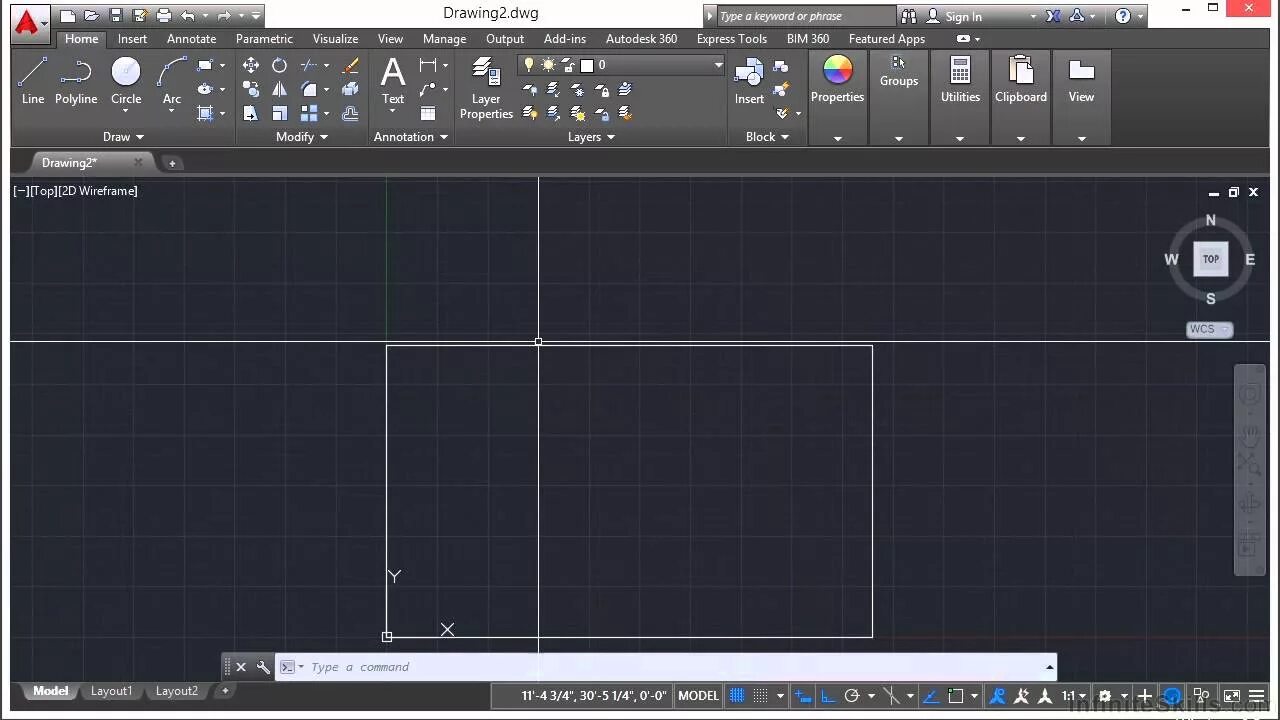Pick the Arc tool
Viewport: 1280px width, 720px height.
(172, 81)
